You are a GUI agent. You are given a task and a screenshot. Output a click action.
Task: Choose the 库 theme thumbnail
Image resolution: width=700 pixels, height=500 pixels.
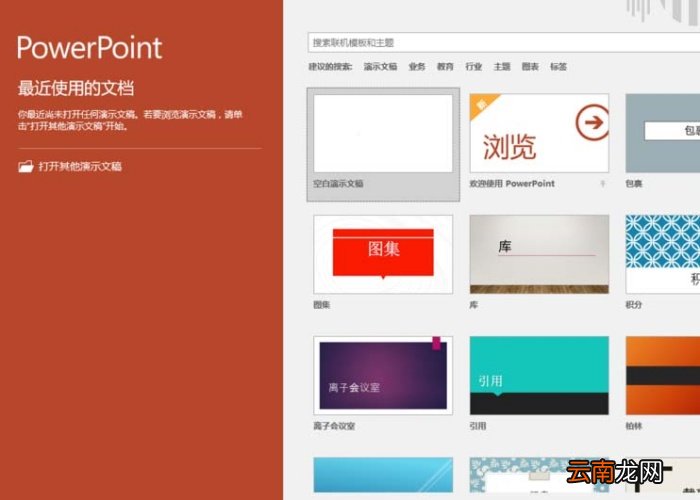click(539, 254)
